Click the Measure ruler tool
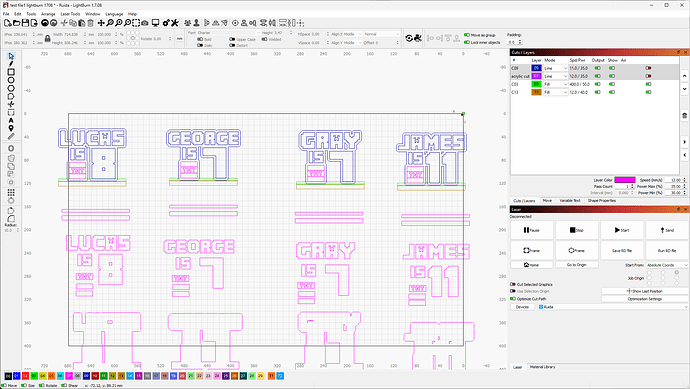This screenshot has height=389, width=690. coord(11,136)
